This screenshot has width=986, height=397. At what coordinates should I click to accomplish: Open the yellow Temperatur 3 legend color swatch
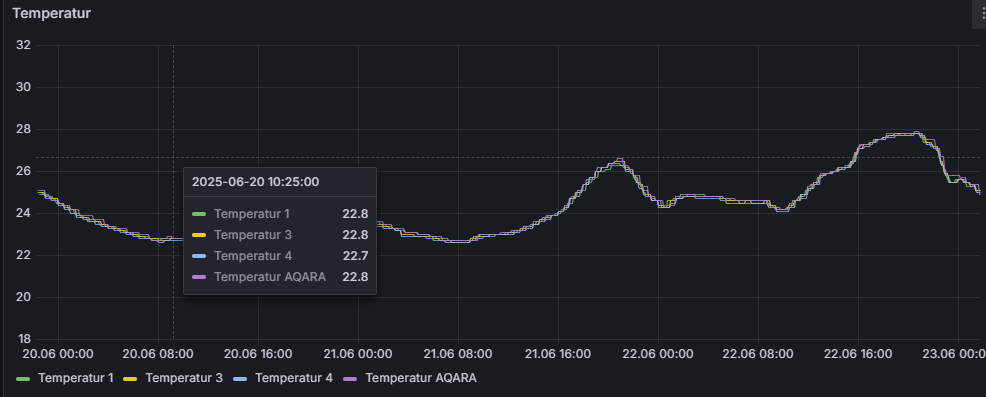(x=130, y=378)
